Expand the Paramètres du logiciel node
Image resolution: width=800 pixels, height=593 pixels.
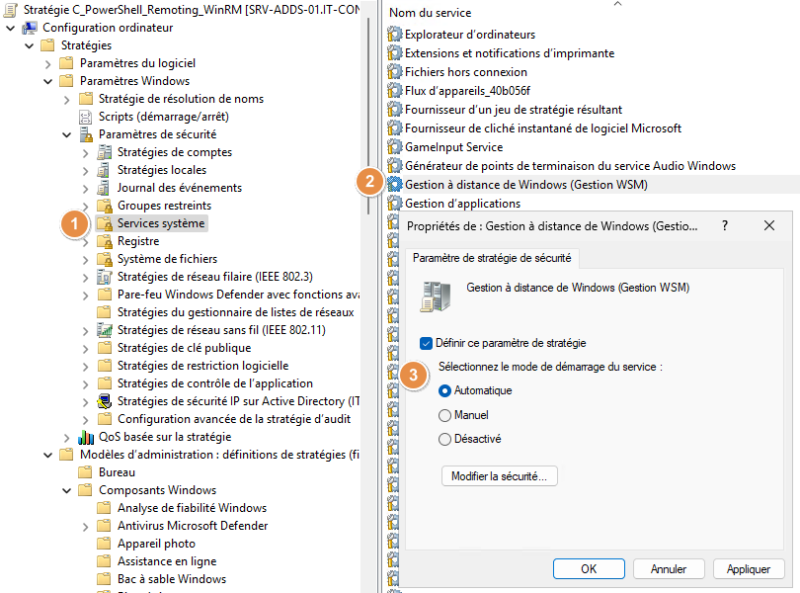pos(48,64)
